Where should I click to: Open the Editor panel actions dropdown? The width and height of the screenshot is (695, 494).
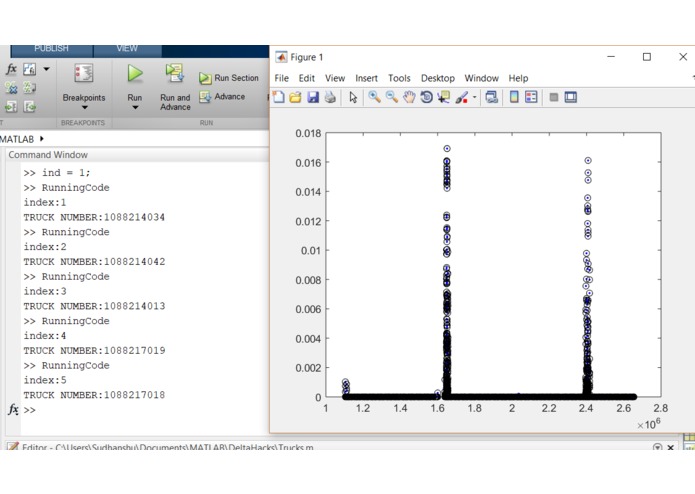tap(657, 447)
